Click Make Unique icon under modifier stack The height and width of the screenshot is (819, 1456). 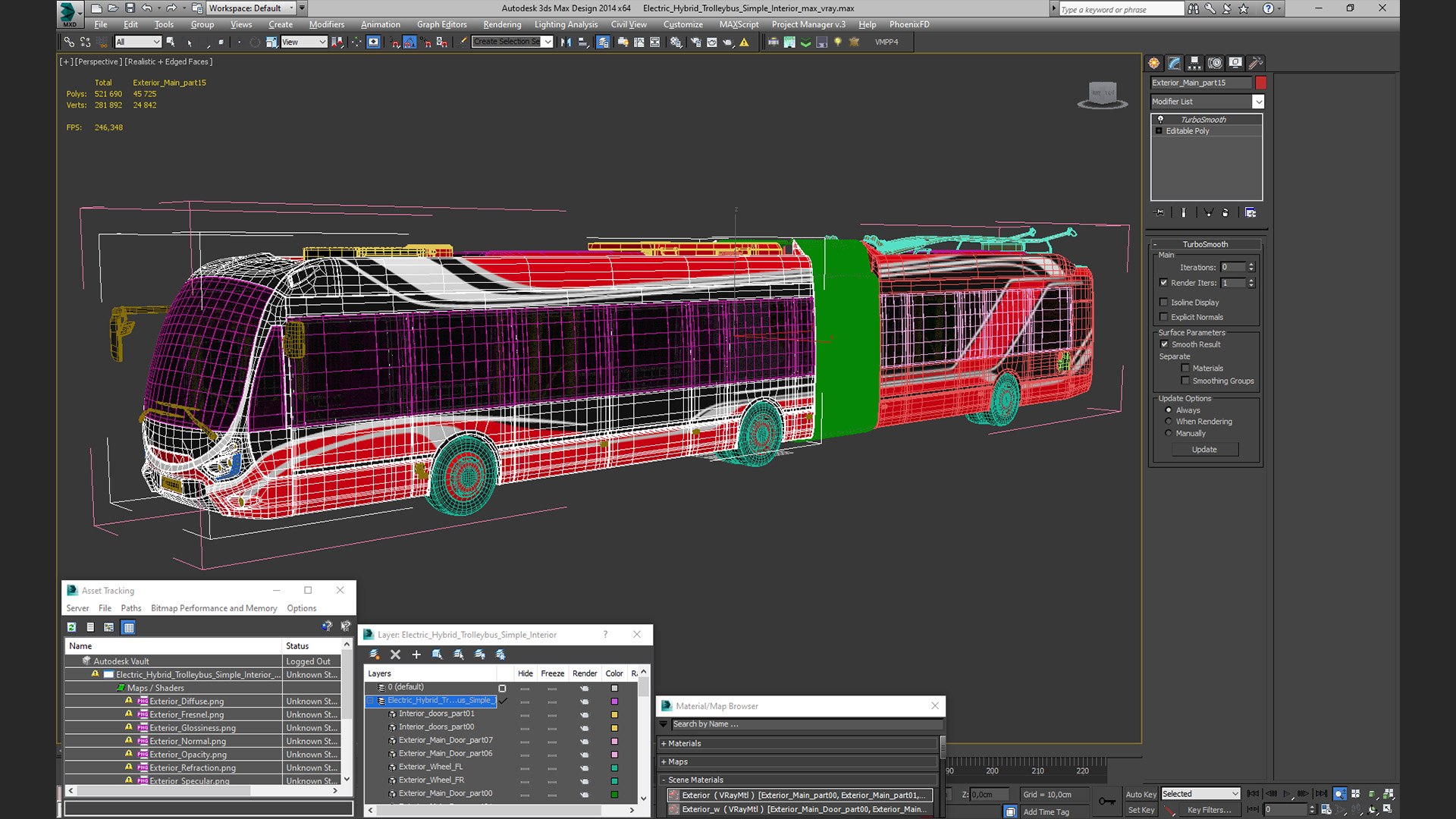pos(1208,213)
